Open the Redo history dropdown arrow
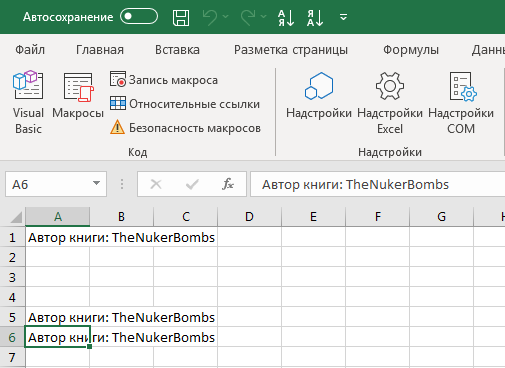This screenshot has height=368, width=505. pyautogui.click(x=264, y=16)
